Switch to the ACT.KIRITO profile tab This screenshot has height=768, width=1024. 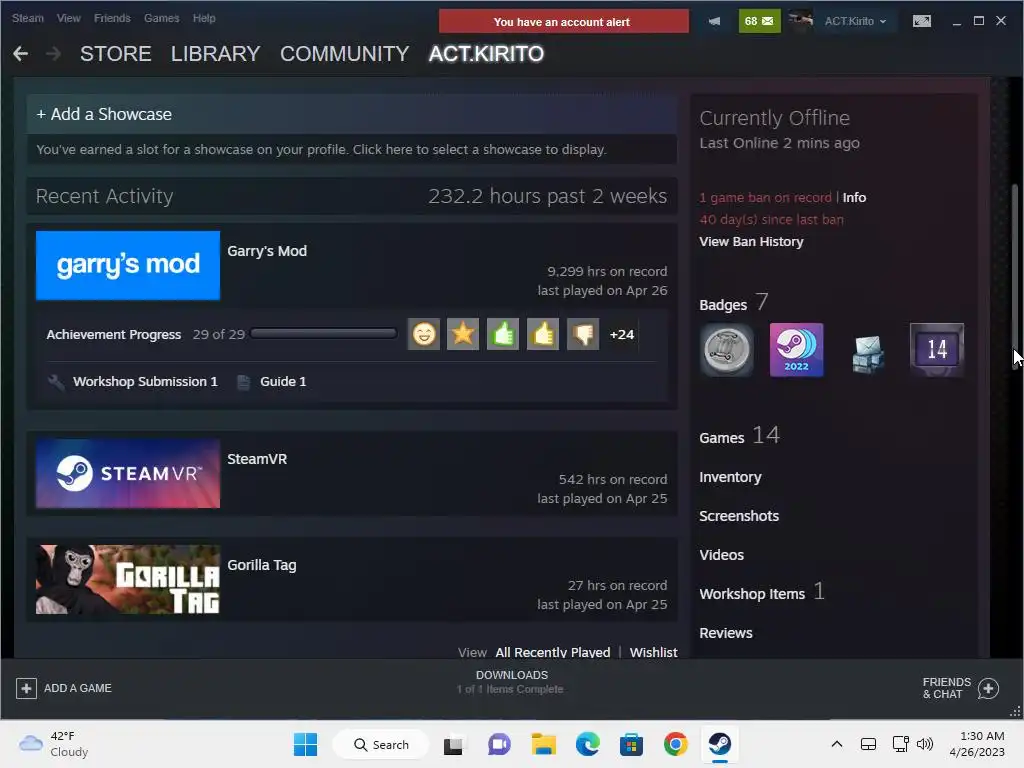(486, 54)
